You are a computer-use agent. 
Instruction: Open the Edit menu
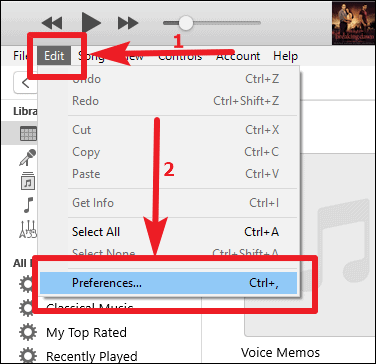(x=54, y=56)
